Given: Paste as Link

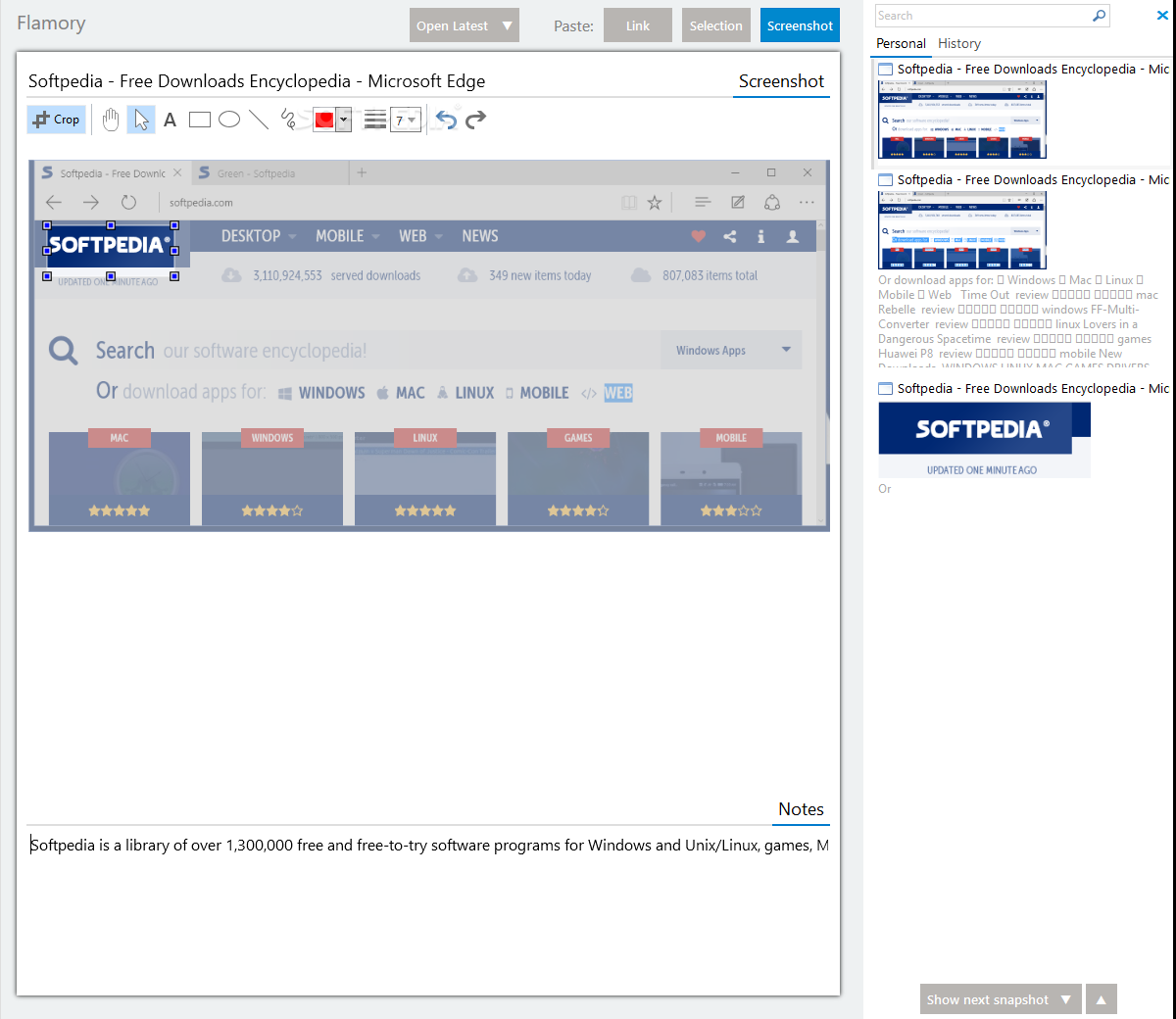Looking at the screenshot, I should [638, 25].
